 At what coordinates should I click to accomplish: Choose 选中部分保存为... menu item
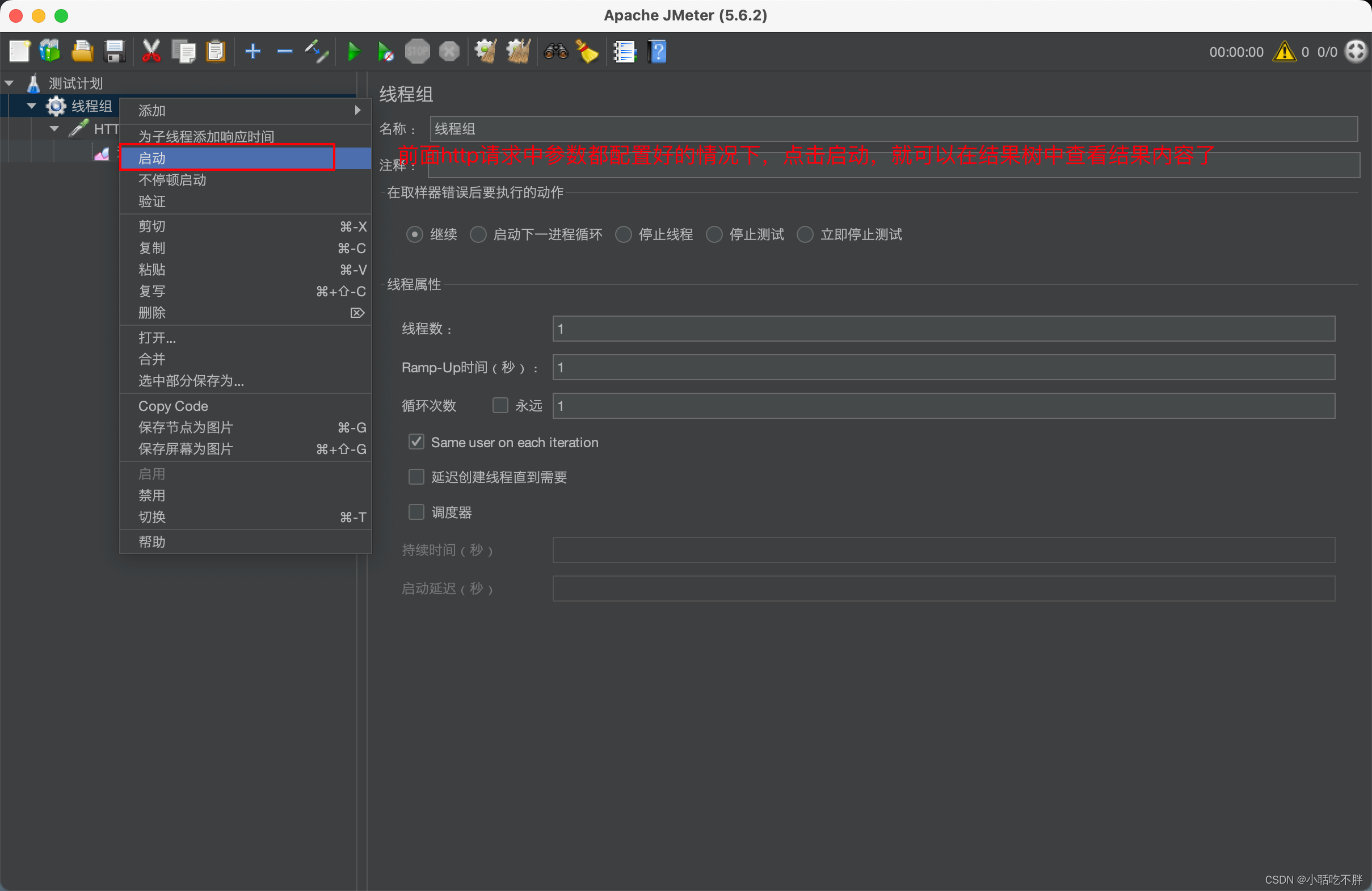tap(245, 381)
